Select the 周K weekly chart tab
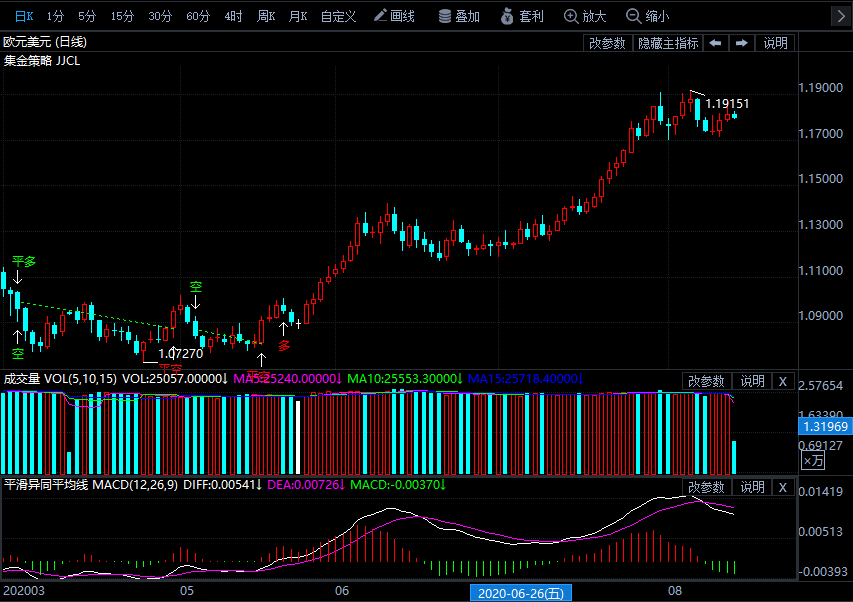The image size is (853, 602). pyautogui.click(x=265, y=16)
